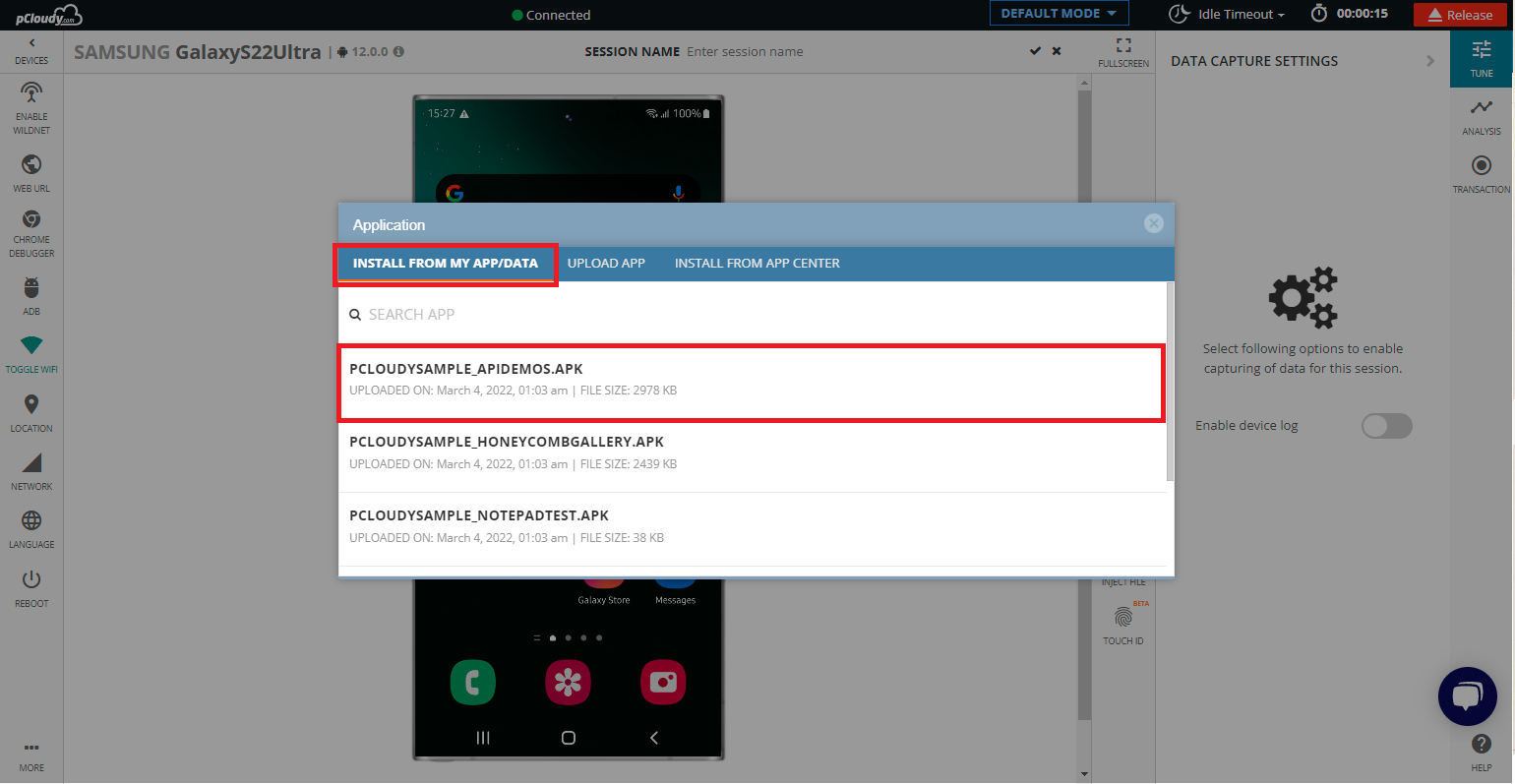
Task: Confirm session name with checkmark
Action: pos(1035,51)
